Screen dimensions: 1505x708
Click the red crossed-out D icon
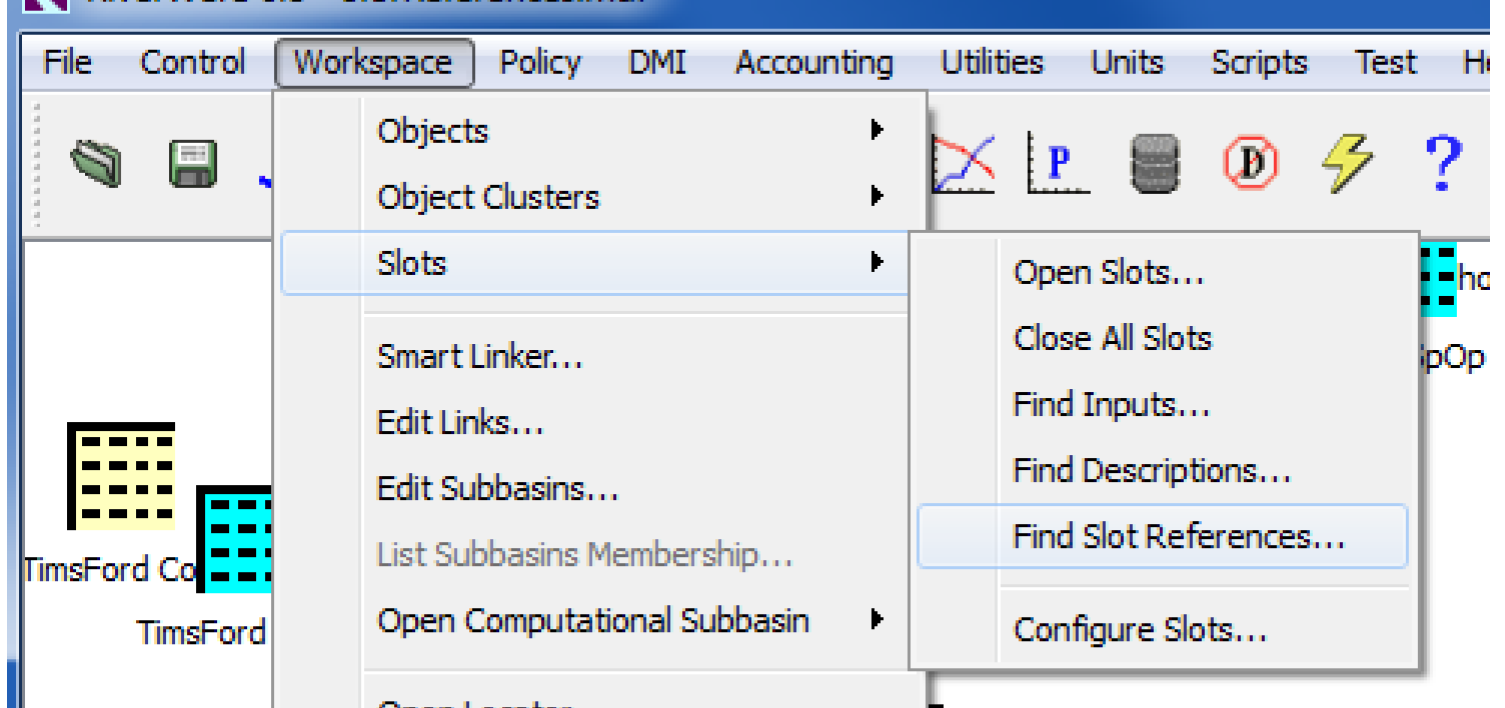click(1250, 164)
